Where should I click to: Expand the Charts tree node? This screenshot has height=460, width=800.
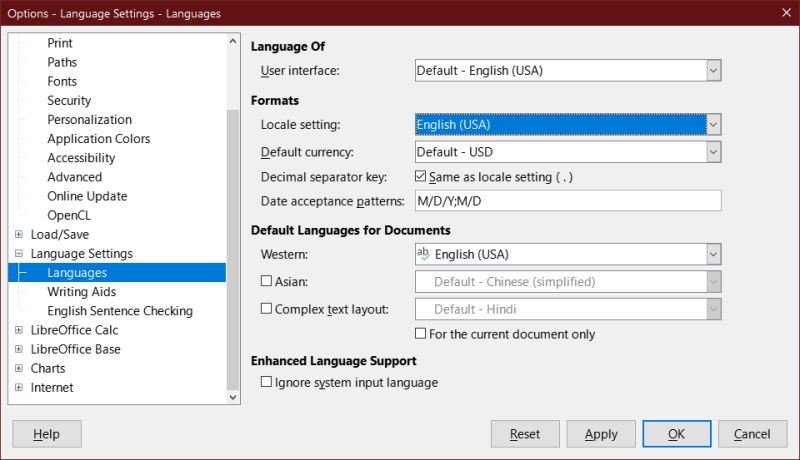(x=19, y=368)
